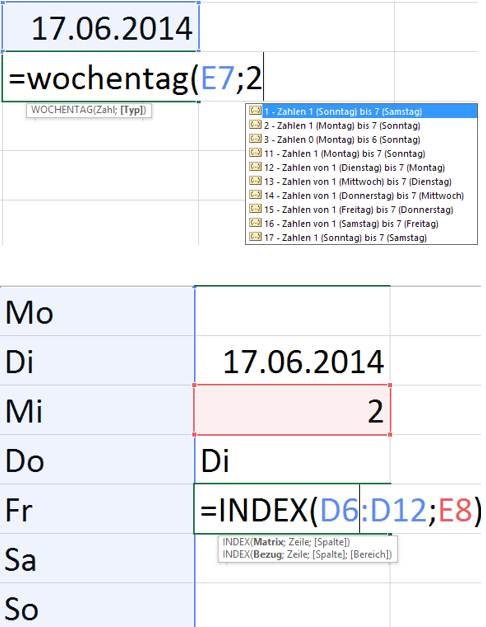Click the icon beside option 2 in the list

255,124
